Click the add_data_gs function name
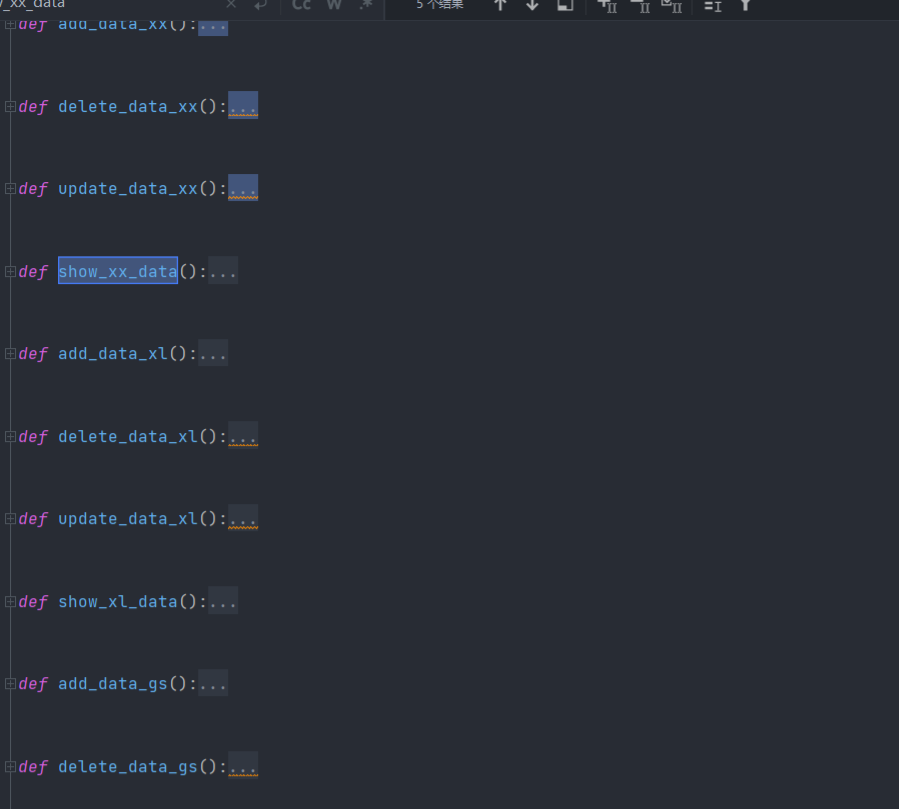 click(113, 684)
